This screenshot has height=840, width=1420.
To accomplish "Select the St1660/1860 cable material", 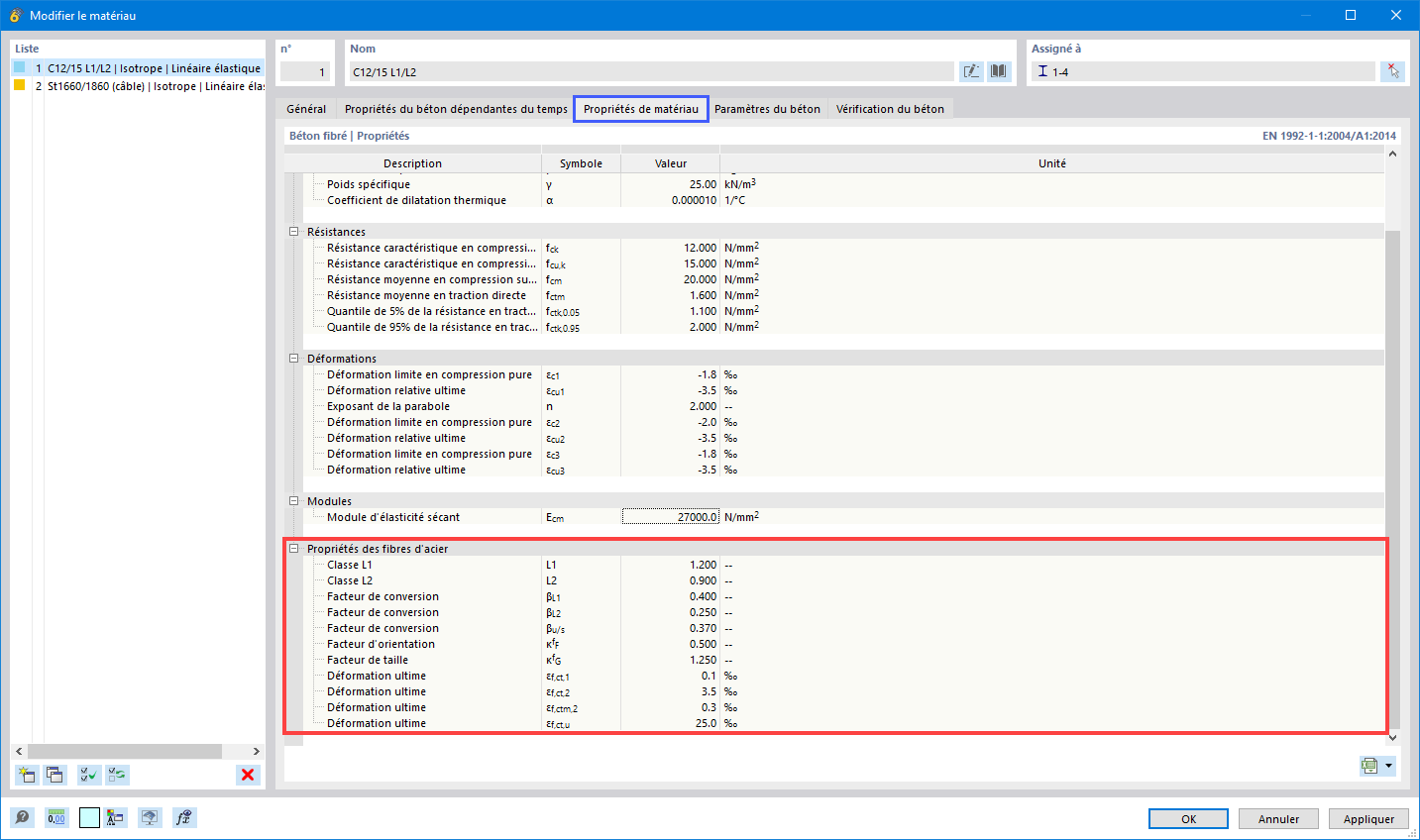I will coord(129,86).
